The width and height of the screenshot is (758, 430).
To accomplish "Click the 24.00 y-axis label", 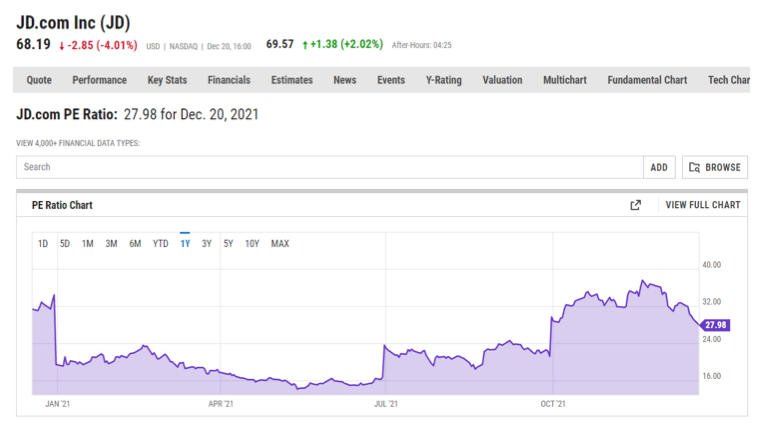I will pyautogui.click(x=712, y=340).
